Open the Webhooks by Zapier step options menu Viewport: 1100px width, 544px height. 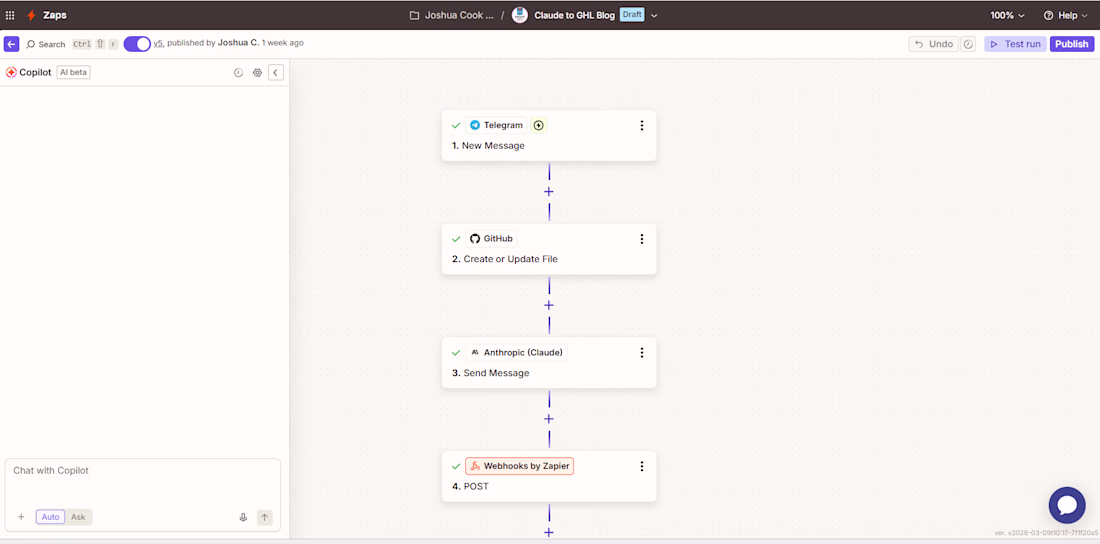(x=642, y=466)
